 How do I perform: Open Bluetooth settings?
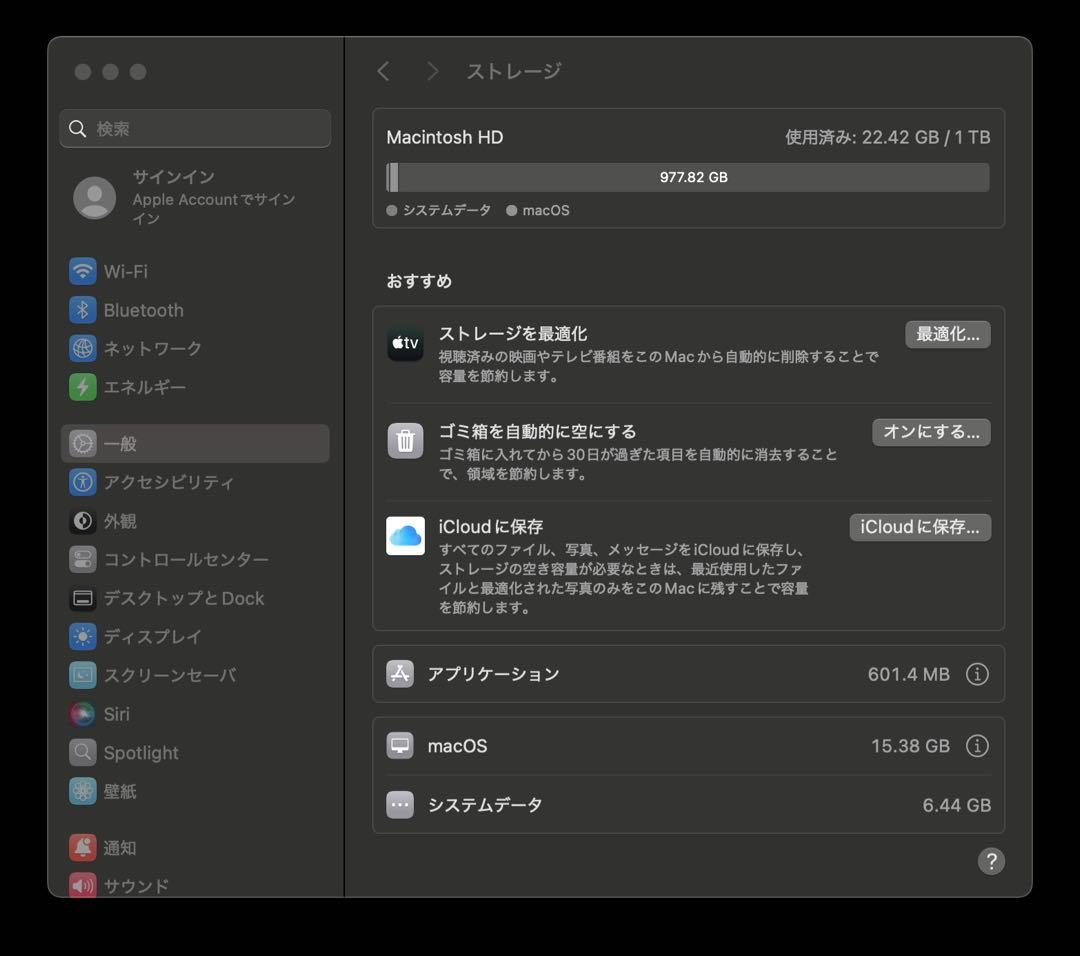(x=143, y=310)
